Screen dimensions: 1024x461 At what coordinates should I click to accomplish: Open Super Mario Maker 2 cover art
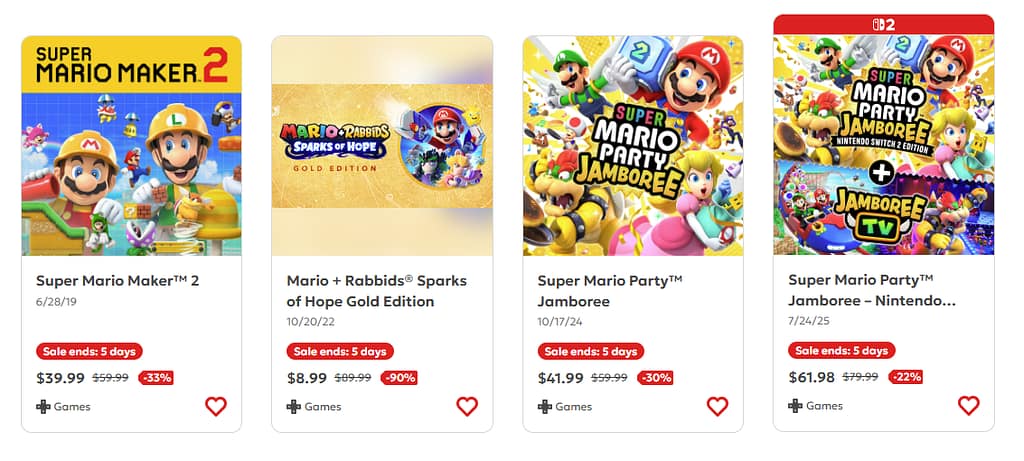132,146
